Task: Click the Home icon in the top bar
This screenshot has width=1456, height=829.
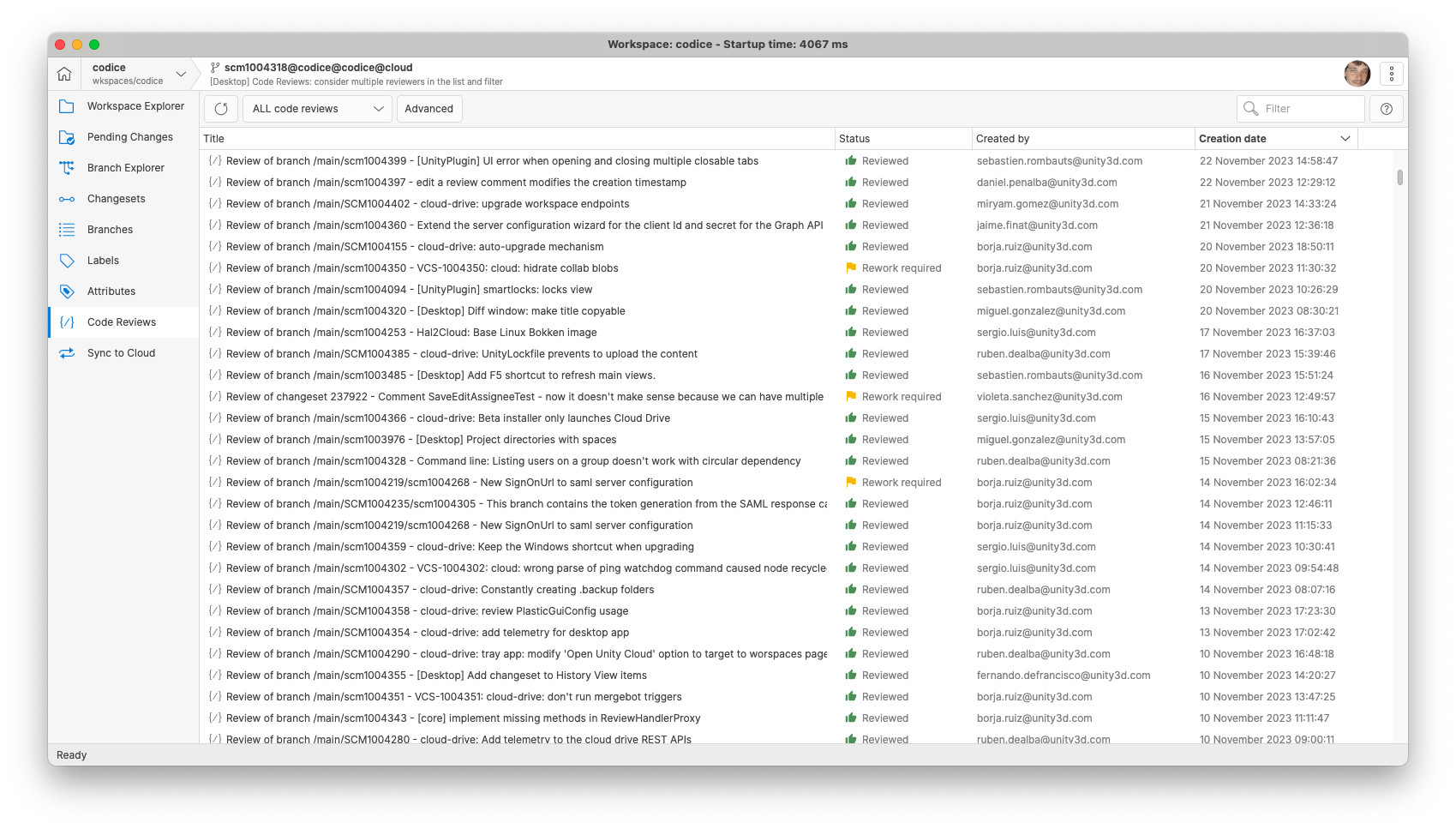Action: click(x=63, y=74)
